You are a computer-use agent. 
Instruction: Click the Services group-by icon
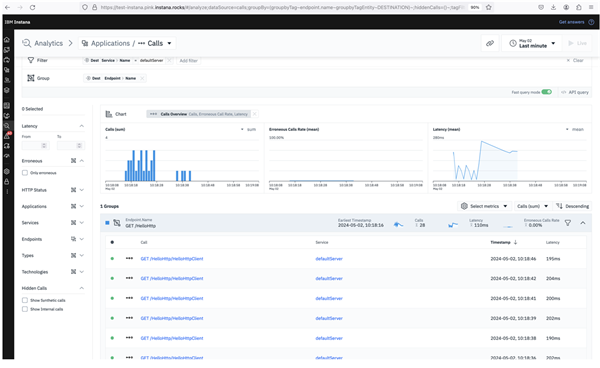point(73,223)
